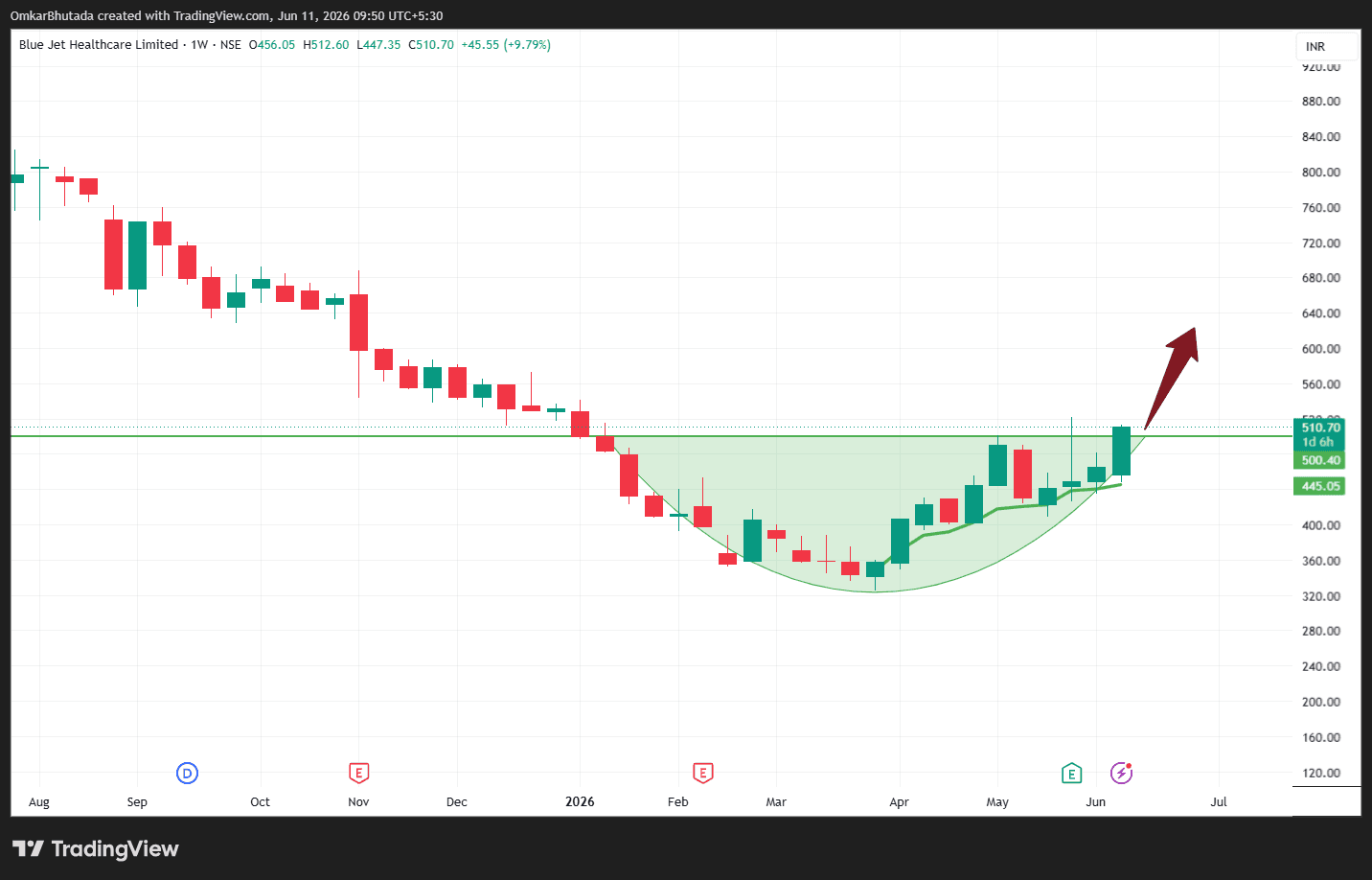Screen dimensions: 1372x880
Task: Click the 600.00 level on the price axis
Action: point(1321,349)
